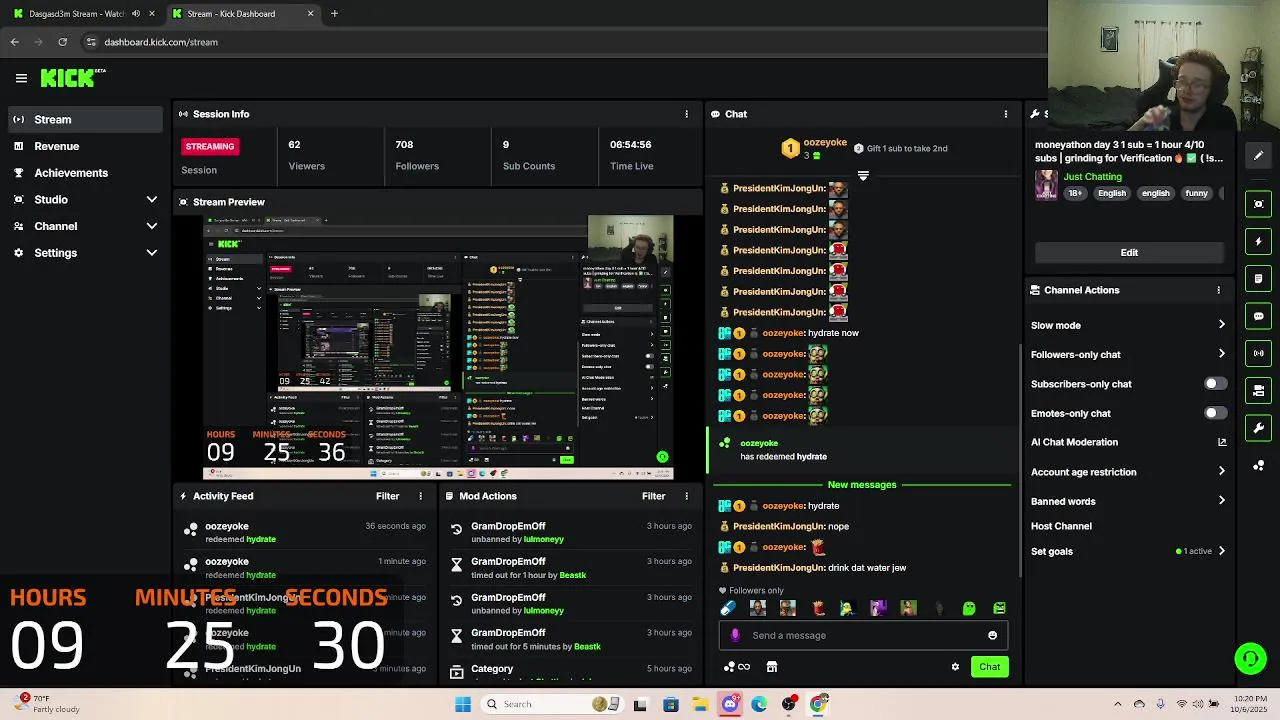The height and width of the screenshot is (720, 1280).
Task: Open chat settings gear icon
Action: point(955,667)
